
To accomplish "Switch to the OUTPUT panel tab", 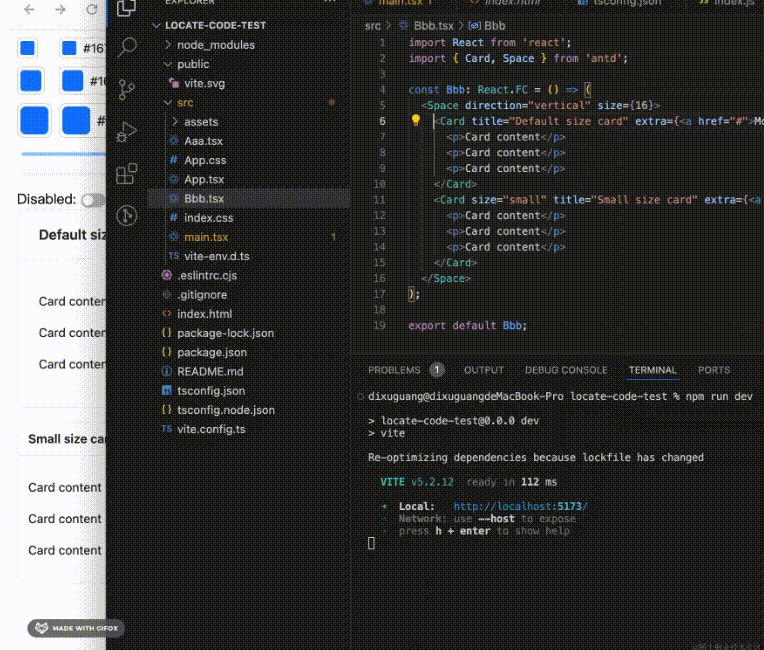I will [484, 370].
